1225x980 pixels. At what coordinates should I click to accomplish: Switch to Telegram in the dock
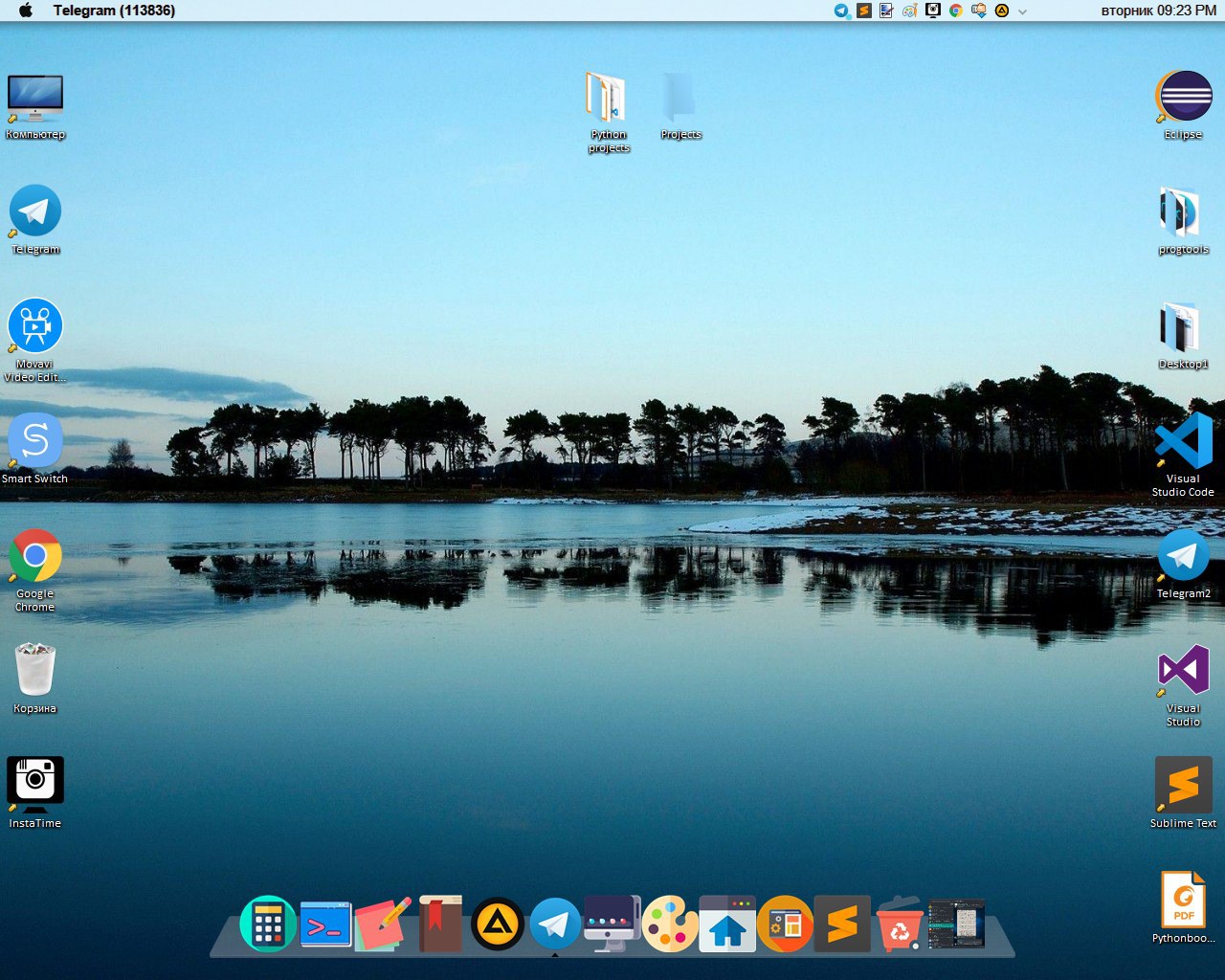555,924
